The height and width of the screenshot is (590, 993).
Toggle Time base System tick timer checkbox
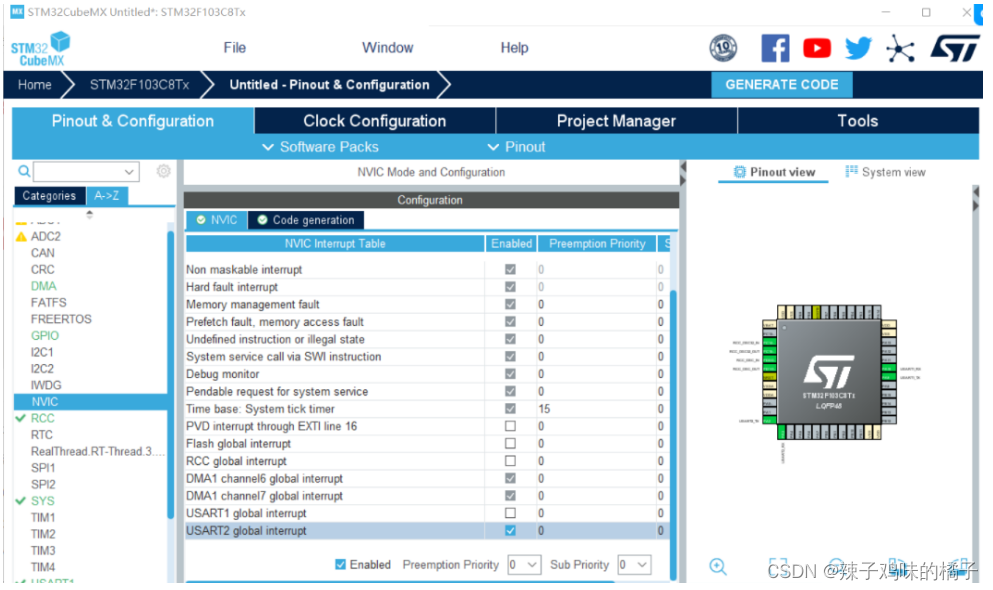coord(510,408)
